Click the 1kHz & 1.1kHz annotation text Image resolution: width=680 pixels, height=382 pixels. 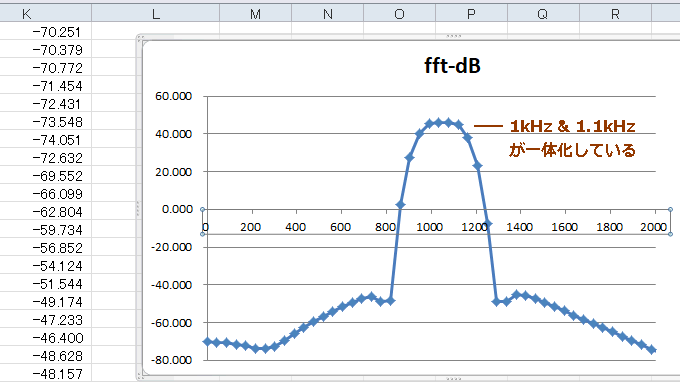pyautogui.click(x=572, y=126)
